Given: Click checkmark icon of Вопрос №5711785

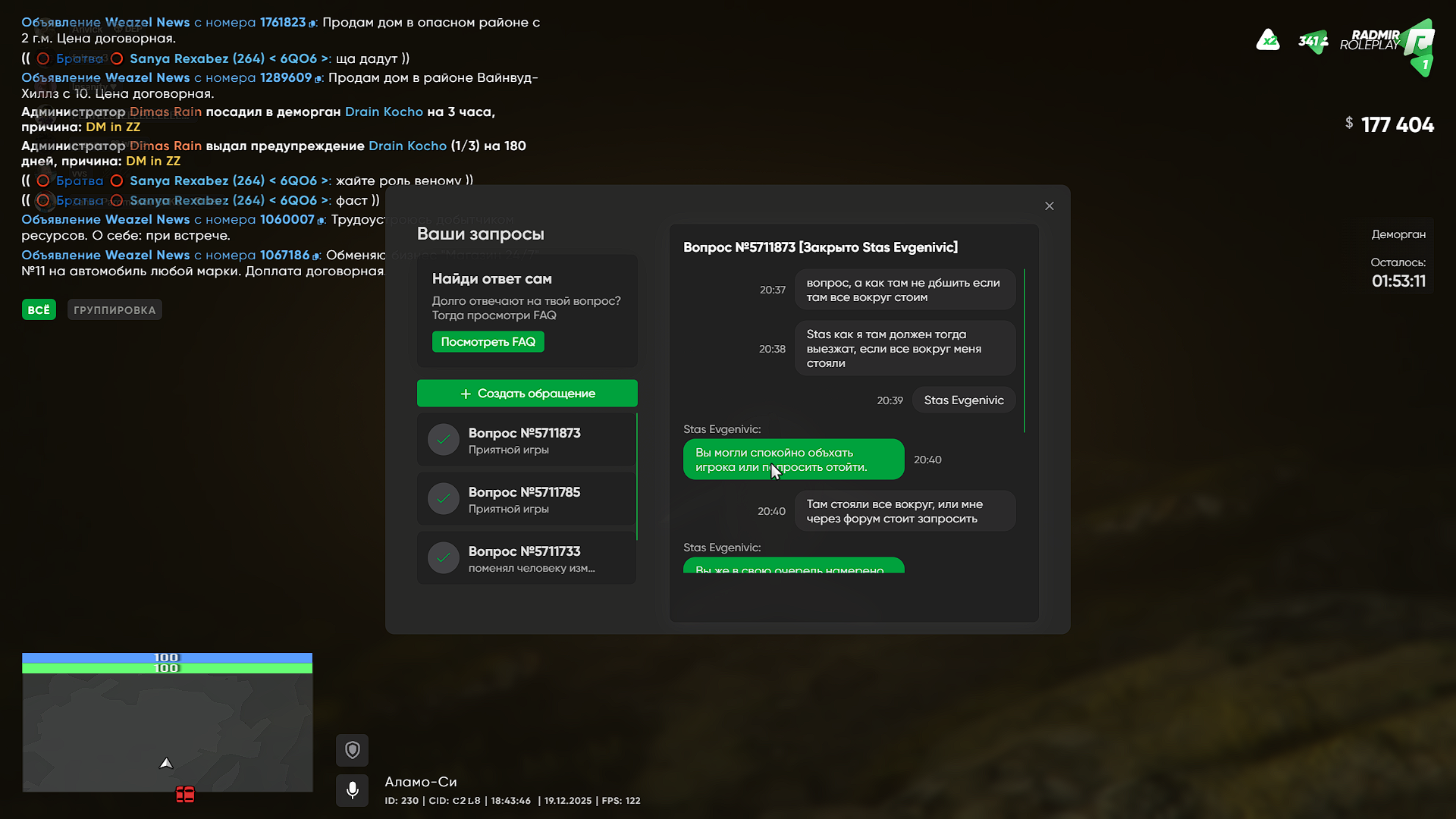Looking at the screenshot, I should point(444,499).
